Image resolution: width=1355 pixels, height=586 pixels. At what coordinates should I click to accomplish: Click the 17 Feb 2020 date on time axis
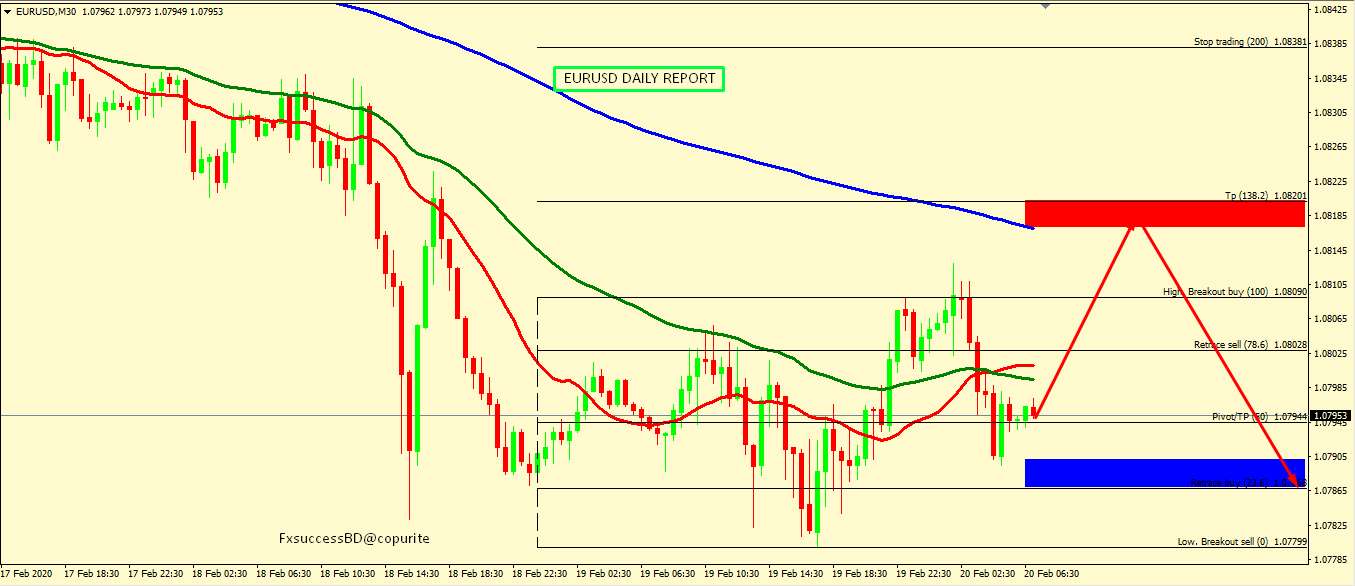point(28,575)
